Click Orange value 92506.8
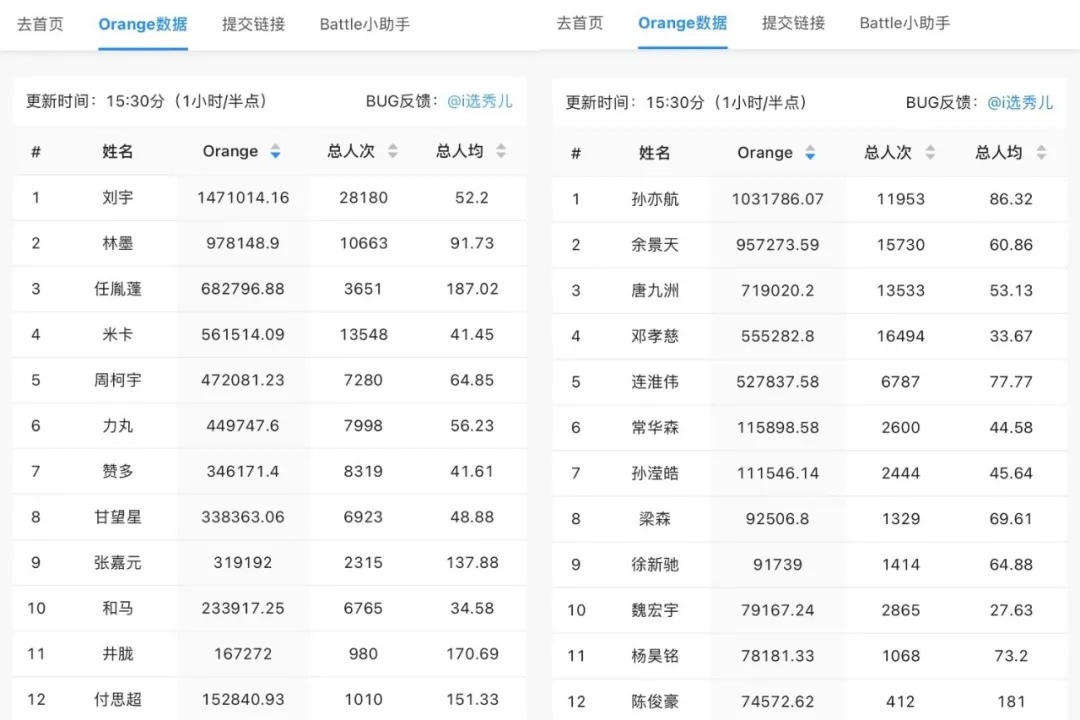The image size is (1080, 720). [x=778, y=519]
